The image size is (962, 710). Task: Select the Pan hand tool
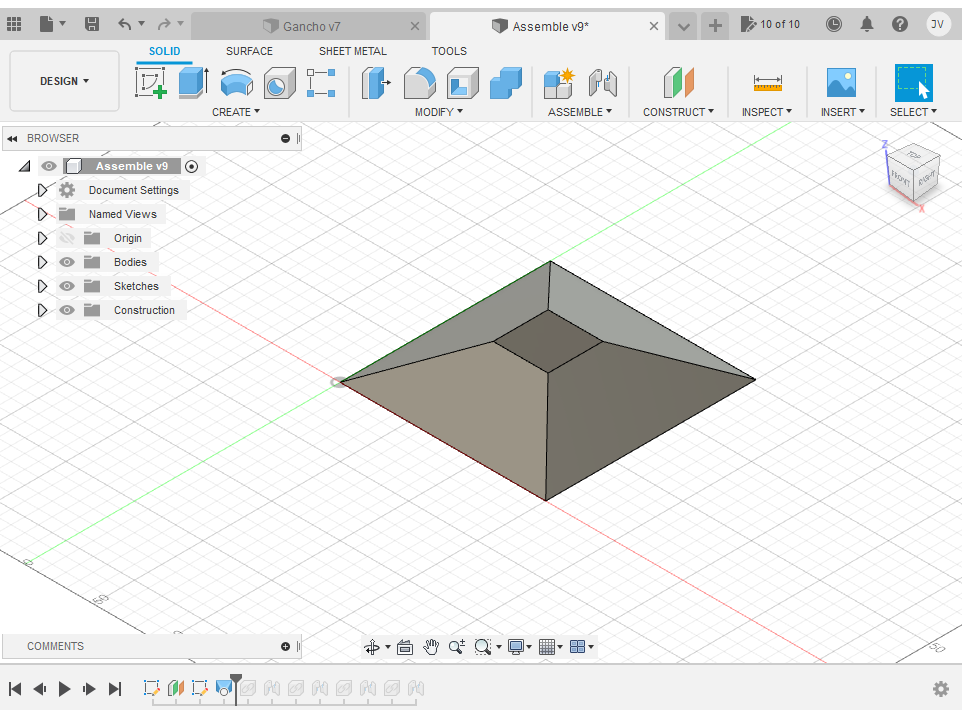(x=431, y=647)
